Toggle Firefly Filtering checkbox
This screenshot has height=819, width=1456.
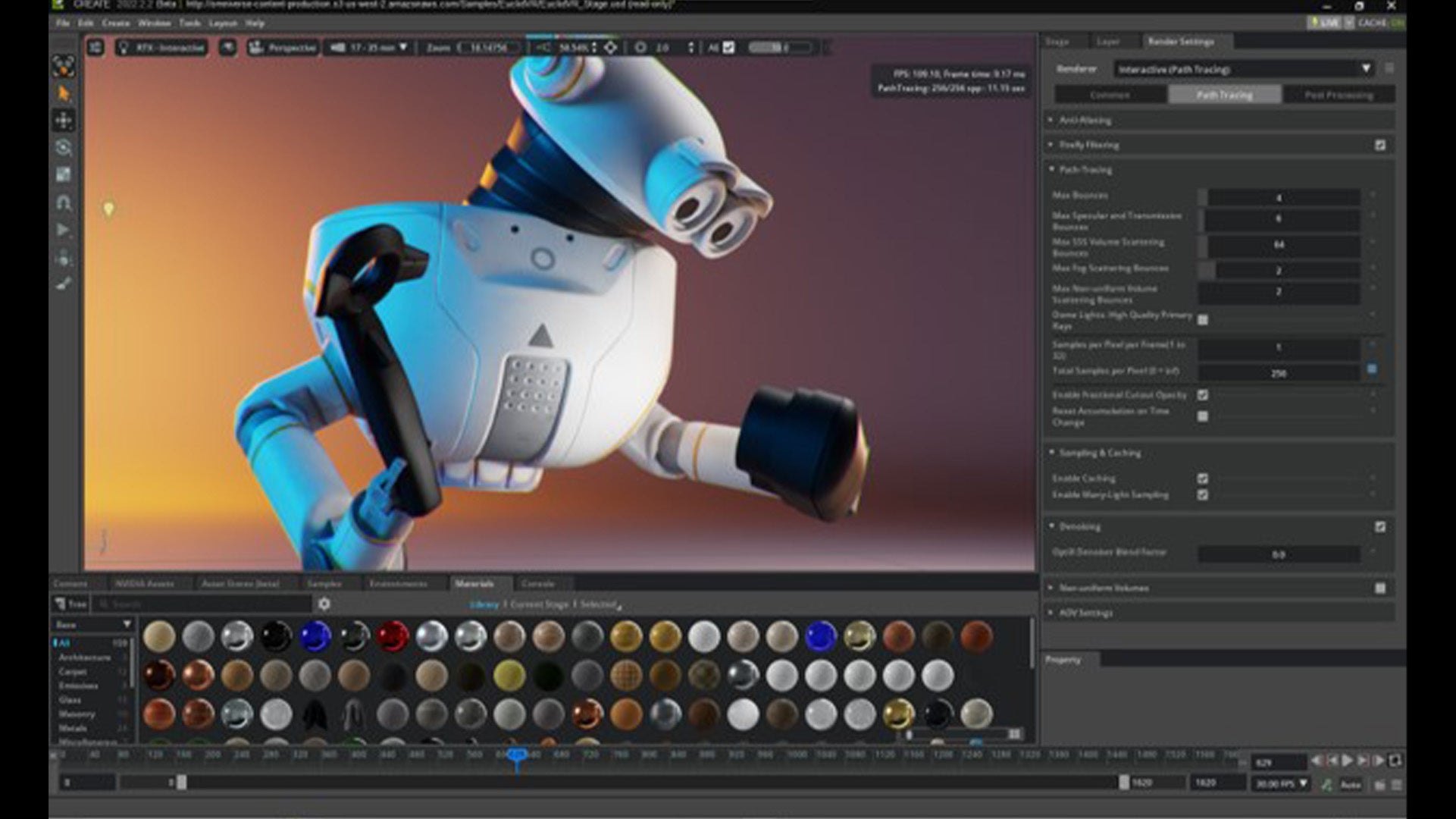pos(1380,145)
